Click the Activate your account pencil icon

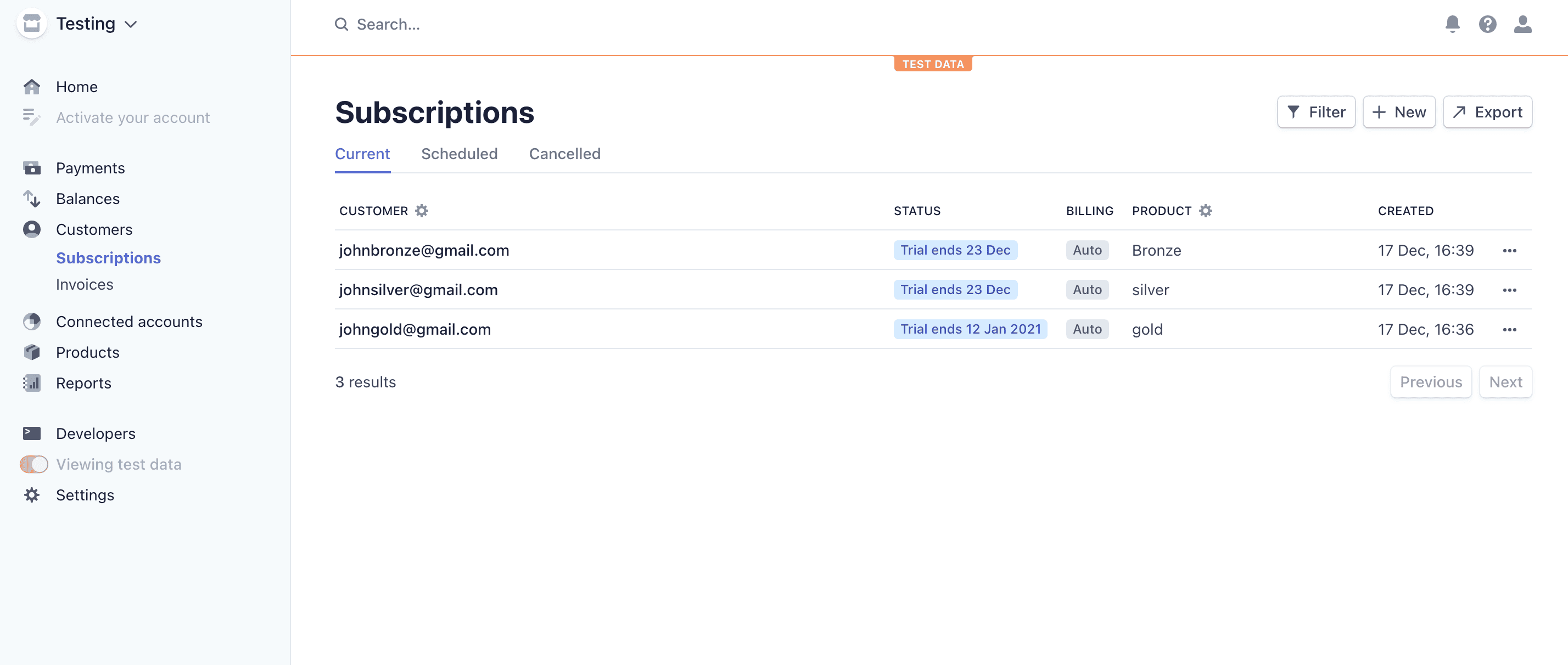pyautogui.click(x=32, y=117)
